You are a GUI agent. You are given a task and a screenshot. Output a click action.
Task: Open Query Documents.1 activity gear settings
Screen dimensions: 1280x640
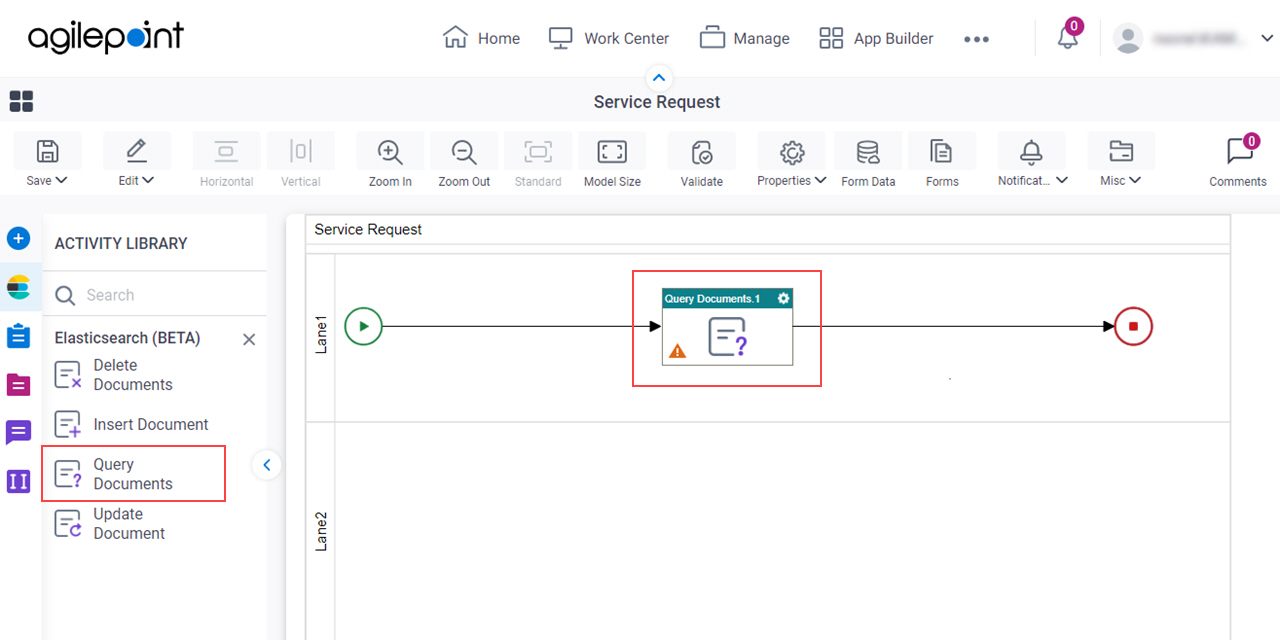click(784, 299)
